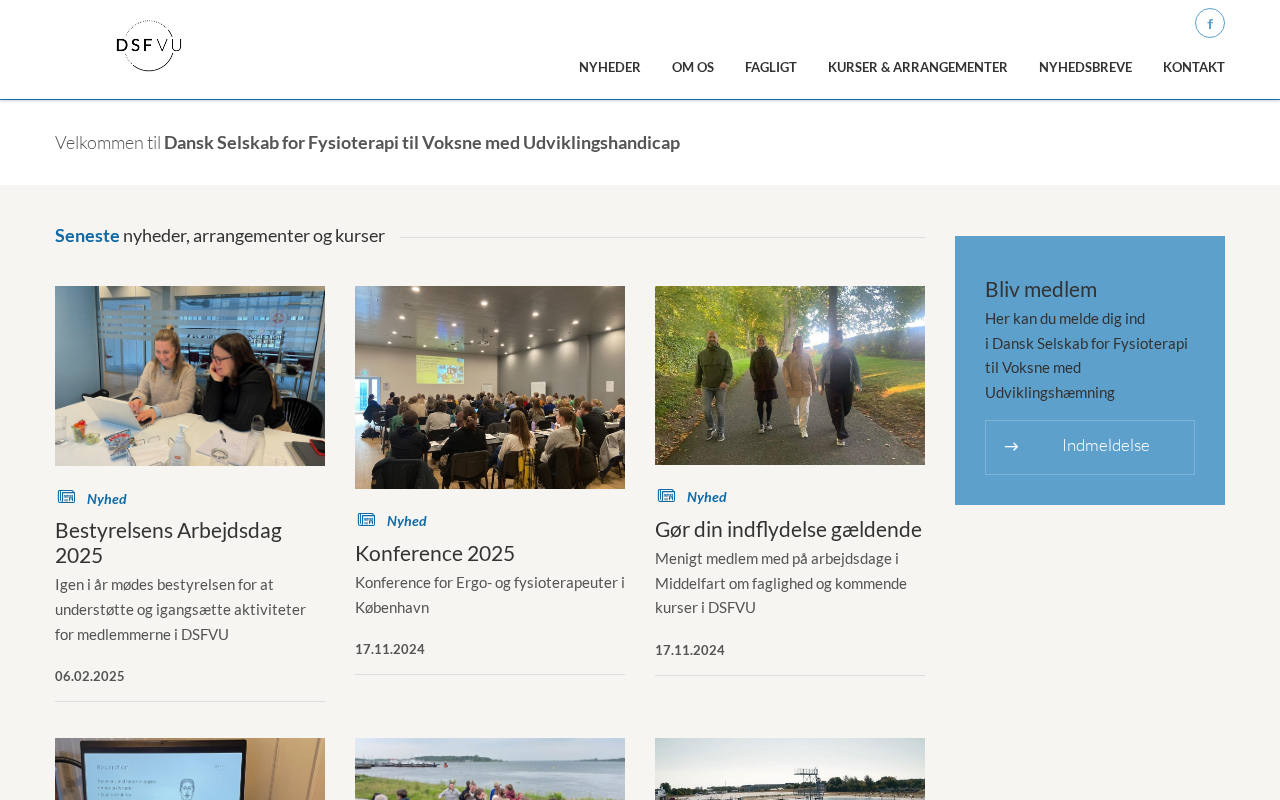Open the Facebook icon link
1280x800 pixels.
click(1210, 23)
